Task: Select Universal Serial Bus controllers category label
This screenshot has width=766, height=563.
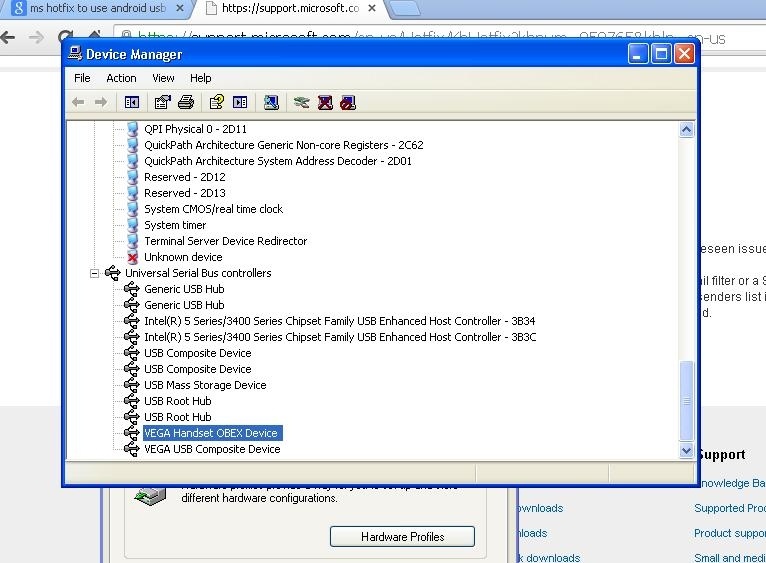Action: pyautogui.click(x=198, y=273)
